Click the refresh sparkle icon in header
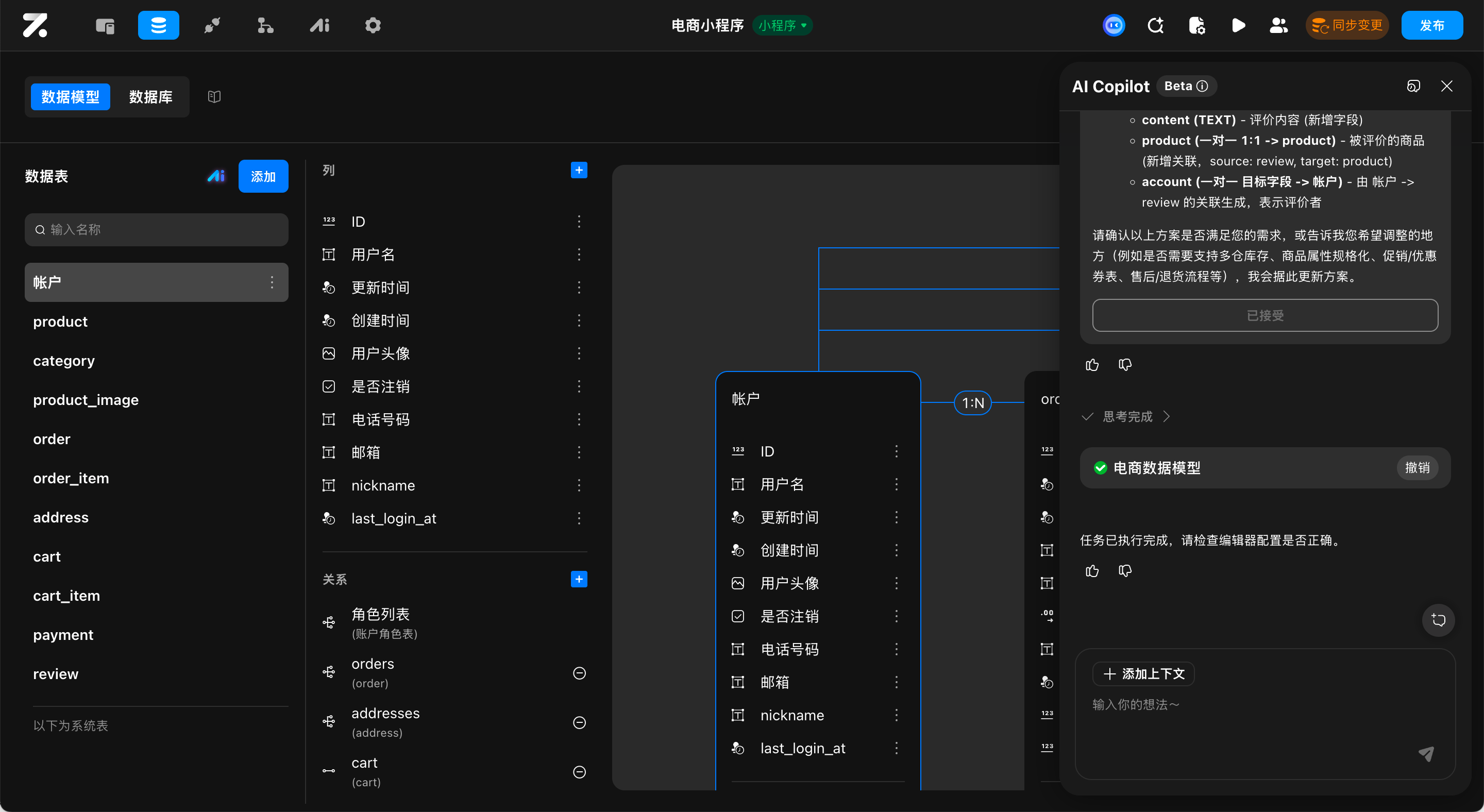1484x812 pixels. point(1156,25)
